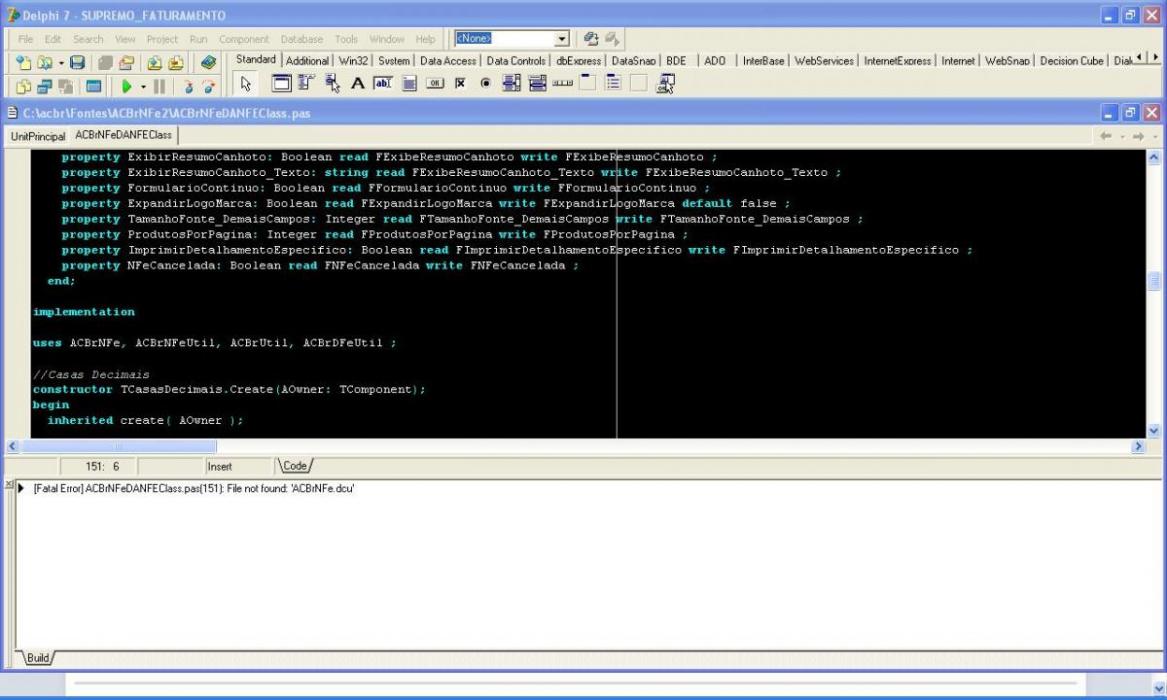Switch to the UnitPrincipal tab
This screenshot has height=700, width=1167.
(x=38, y=136)
